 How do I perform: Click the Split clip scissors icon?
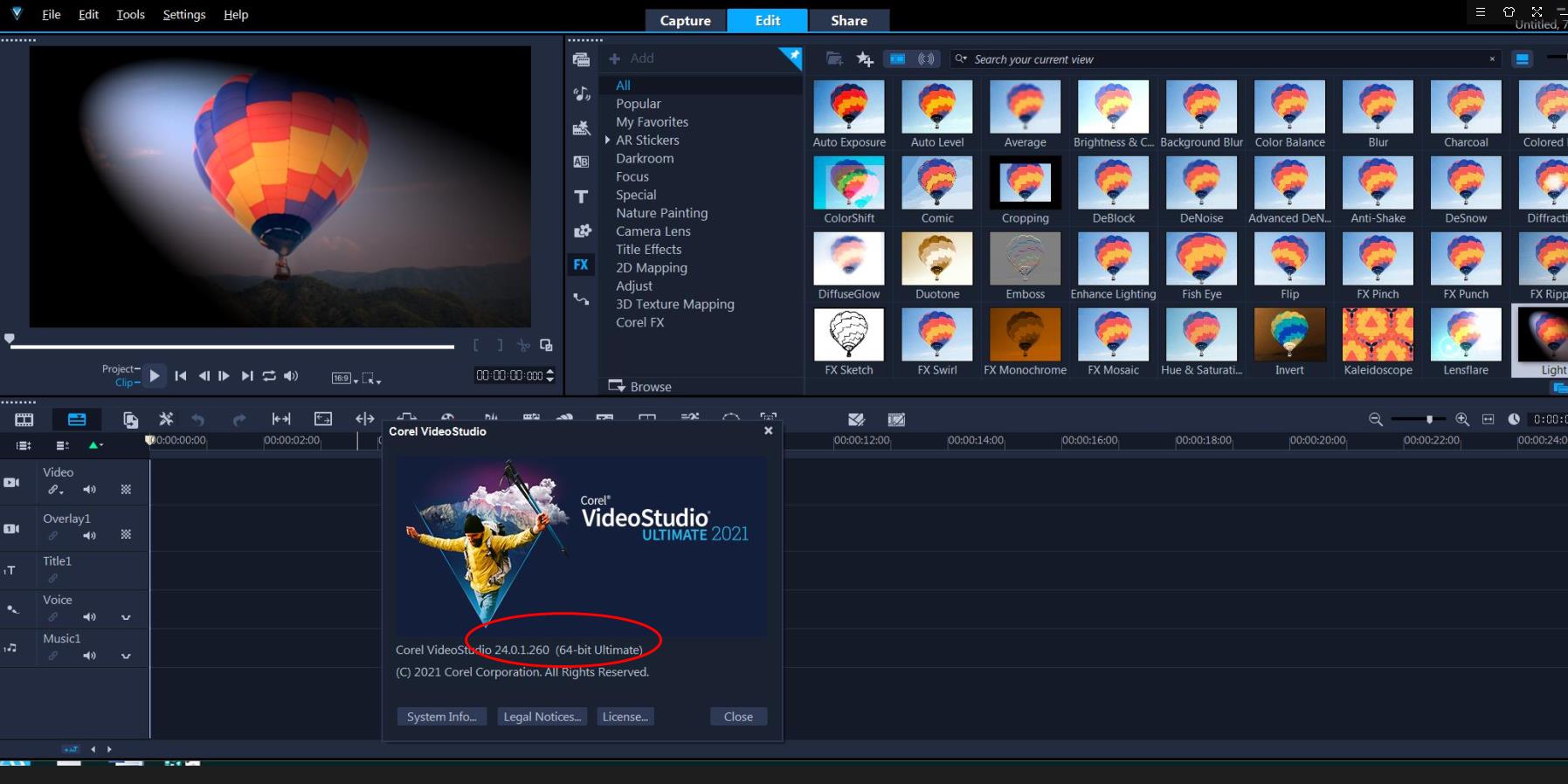[523, 346]
